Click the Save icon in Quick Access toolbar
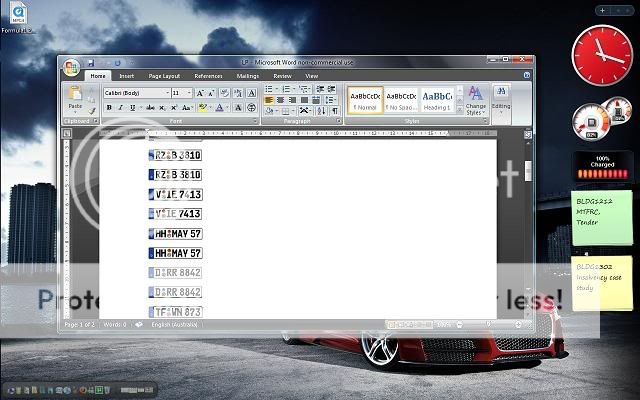The image size is (640, 400). (90, 63)
